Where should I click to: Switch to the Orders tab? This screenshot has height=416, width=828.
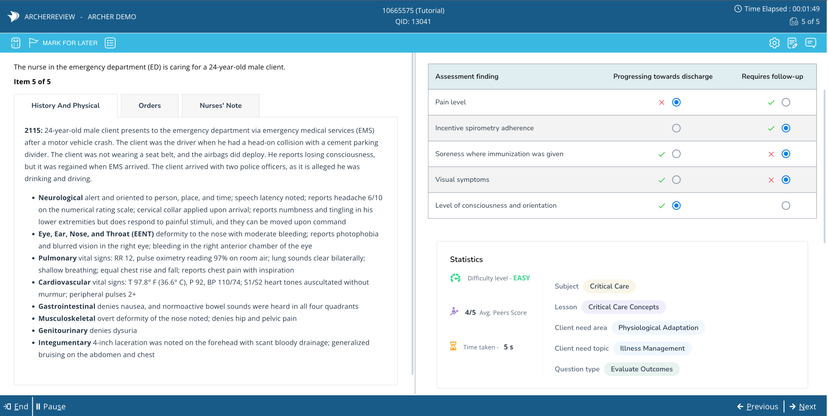pos(150,105)
